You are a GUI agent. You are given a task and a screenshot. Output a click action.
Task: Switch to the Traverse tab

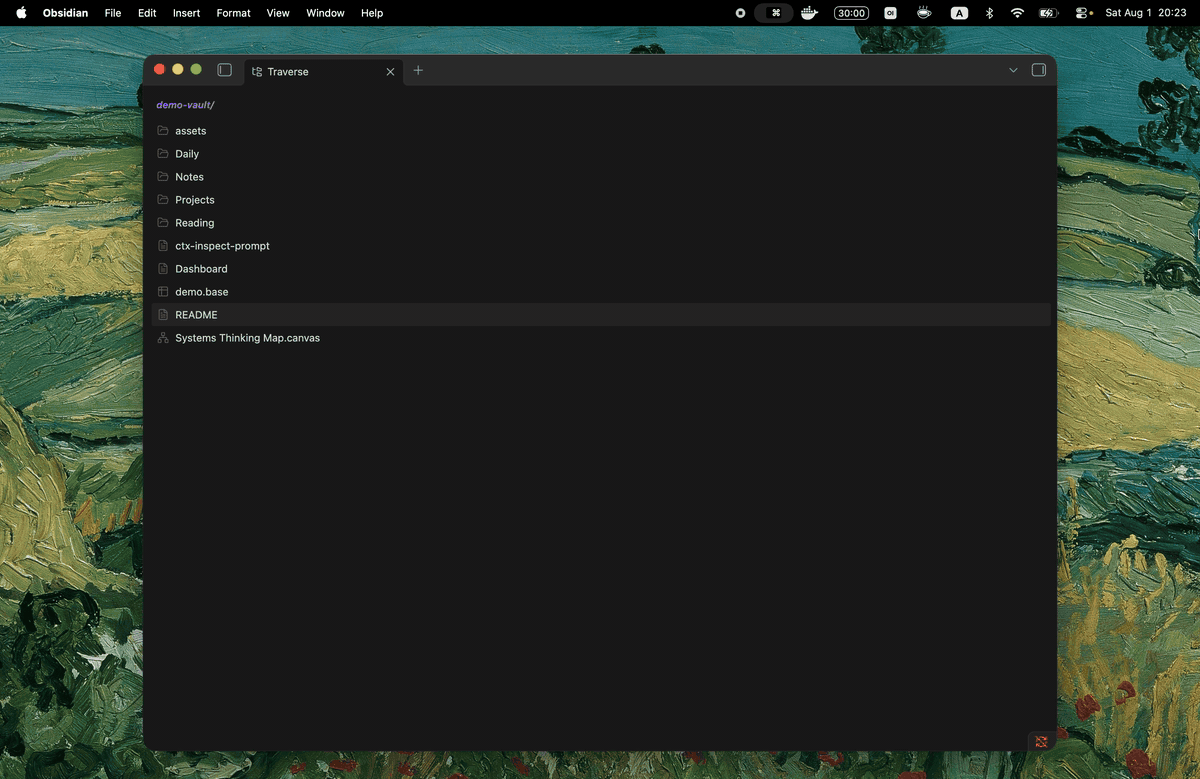[324, 72]
